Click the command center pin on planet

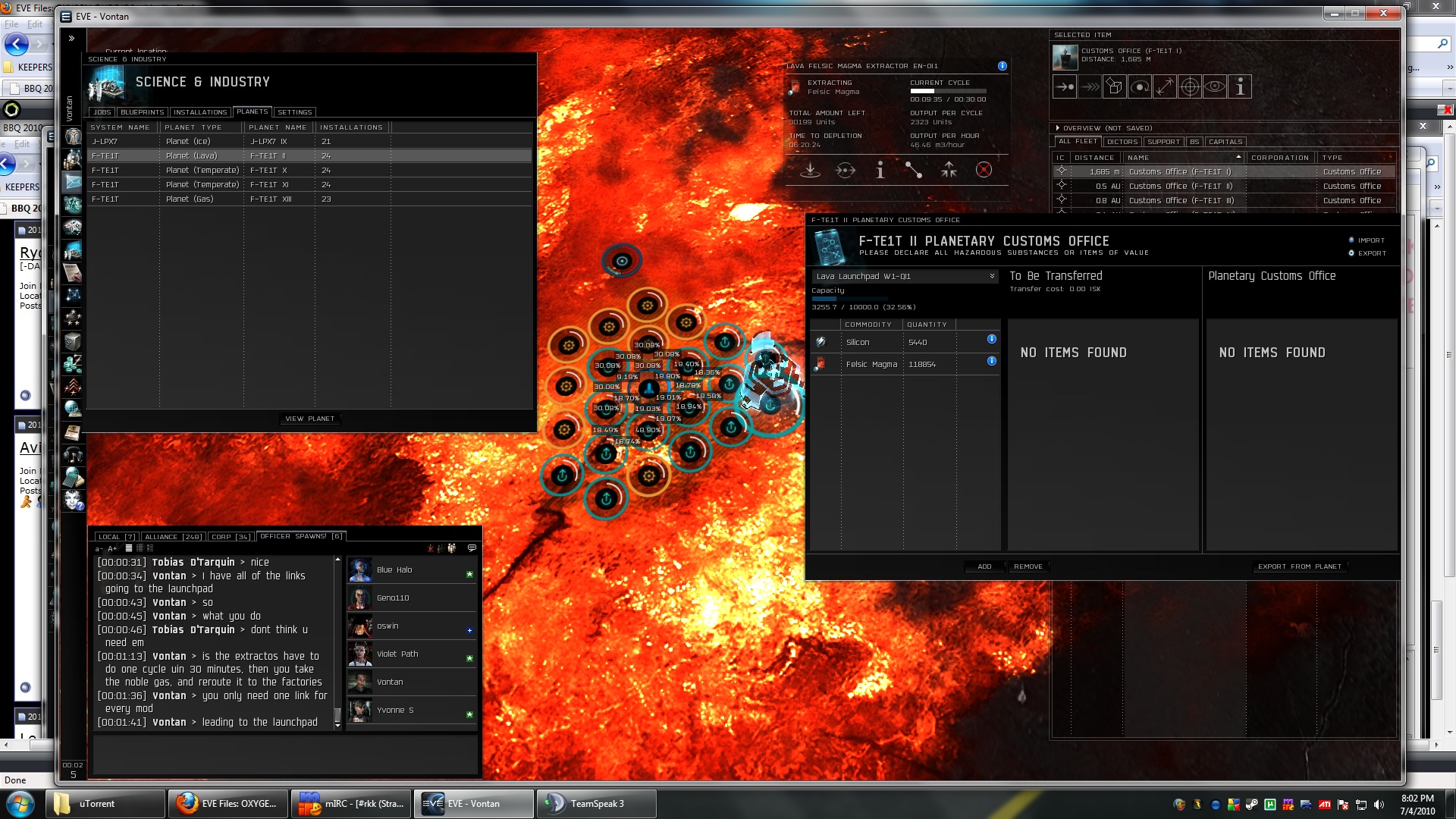(622, 261)
